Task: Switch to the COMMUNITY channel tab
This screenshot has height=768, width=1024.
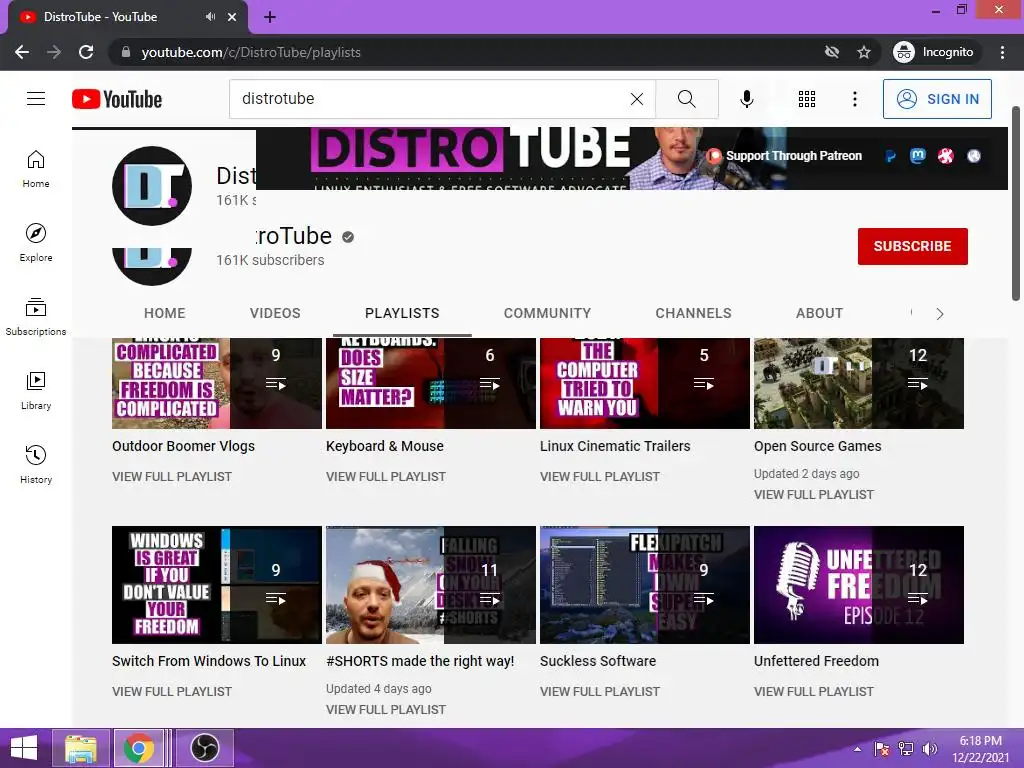Action: [547, 313]
